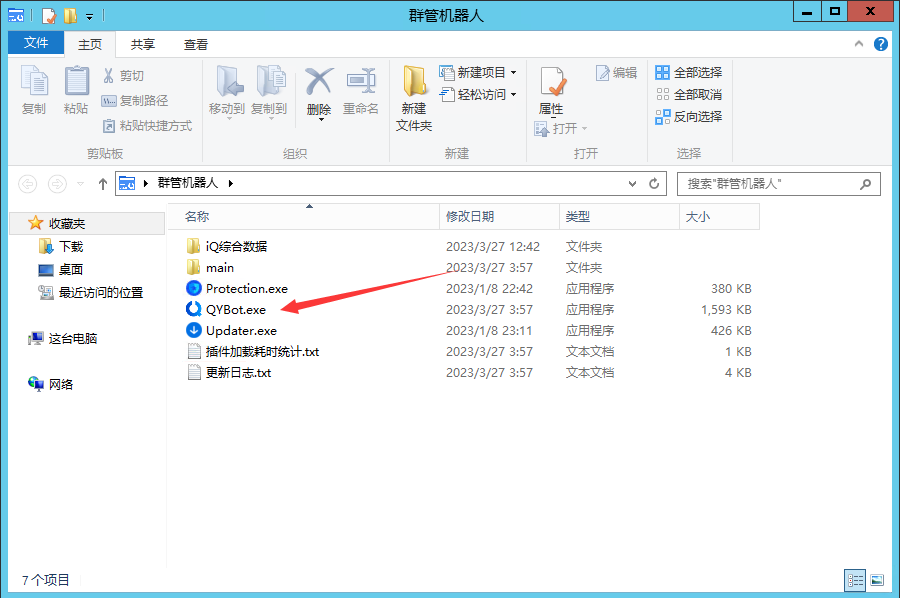This screenshot has width=900, height=598.
Task: Click the 380 KB size of Protection.exe
Action: [x=731, y=289]
